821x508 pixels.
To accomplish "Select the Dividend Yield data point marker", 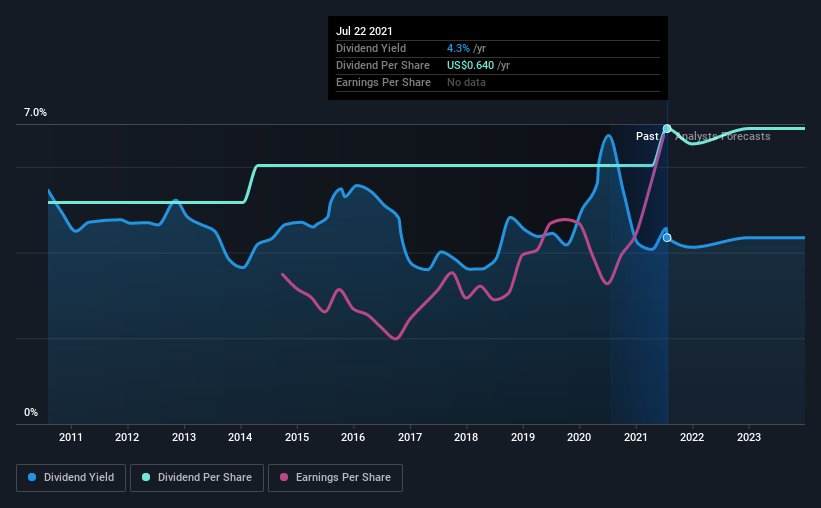I will [667, 238].
